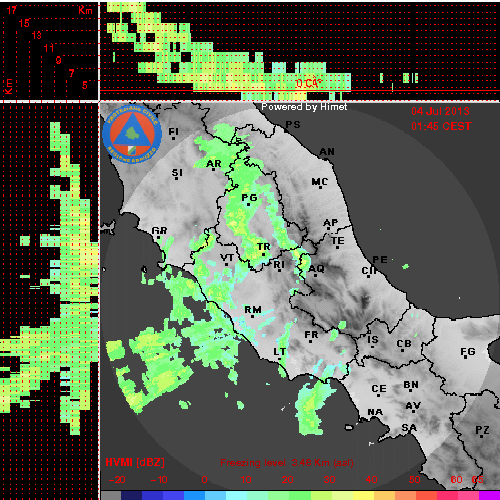
Task: Click the MC city label
Action: coord(320,182)
